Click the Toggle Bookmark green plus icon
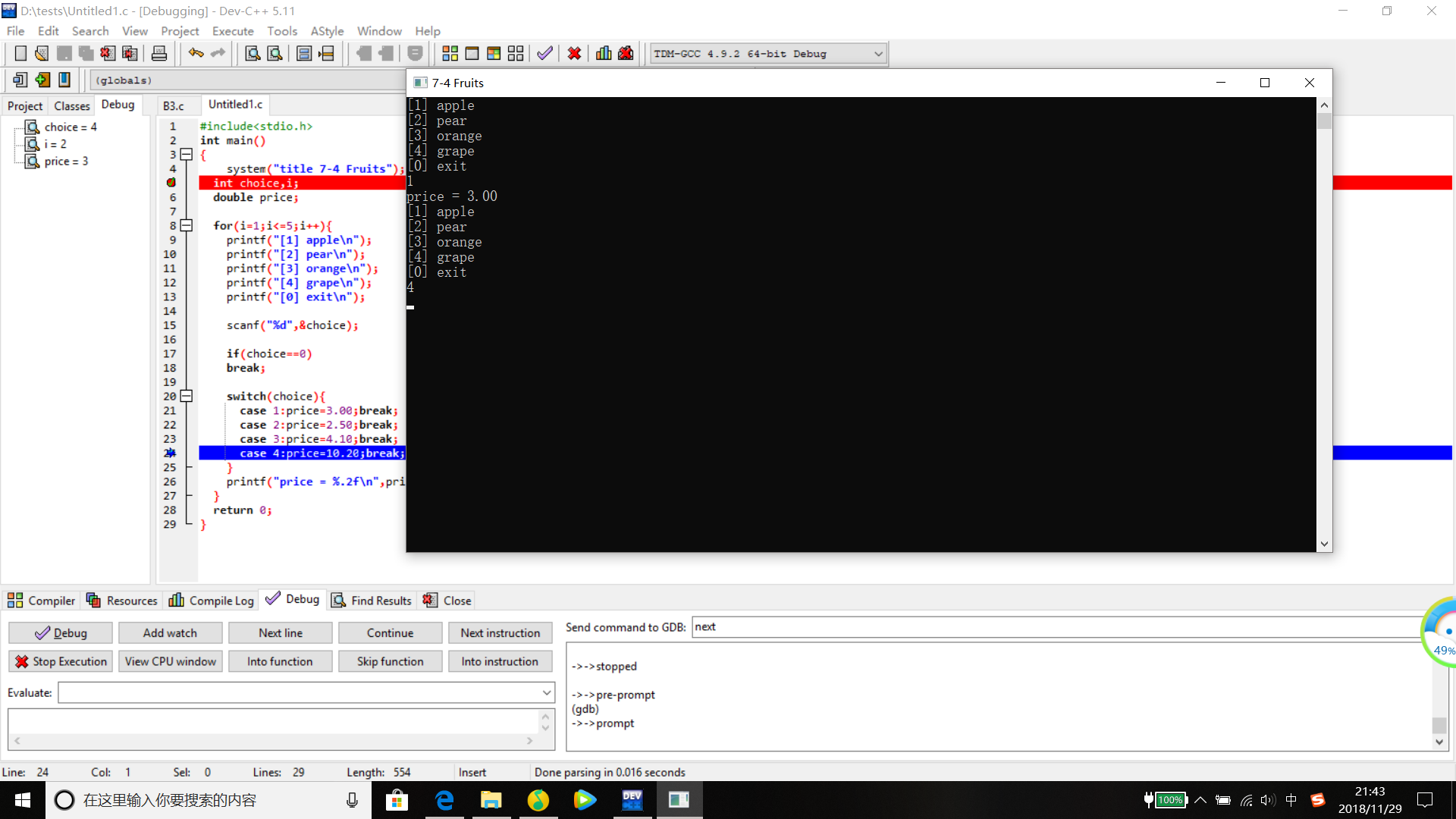The height and width of the screenshot is (819, 1456). (42, 80)
